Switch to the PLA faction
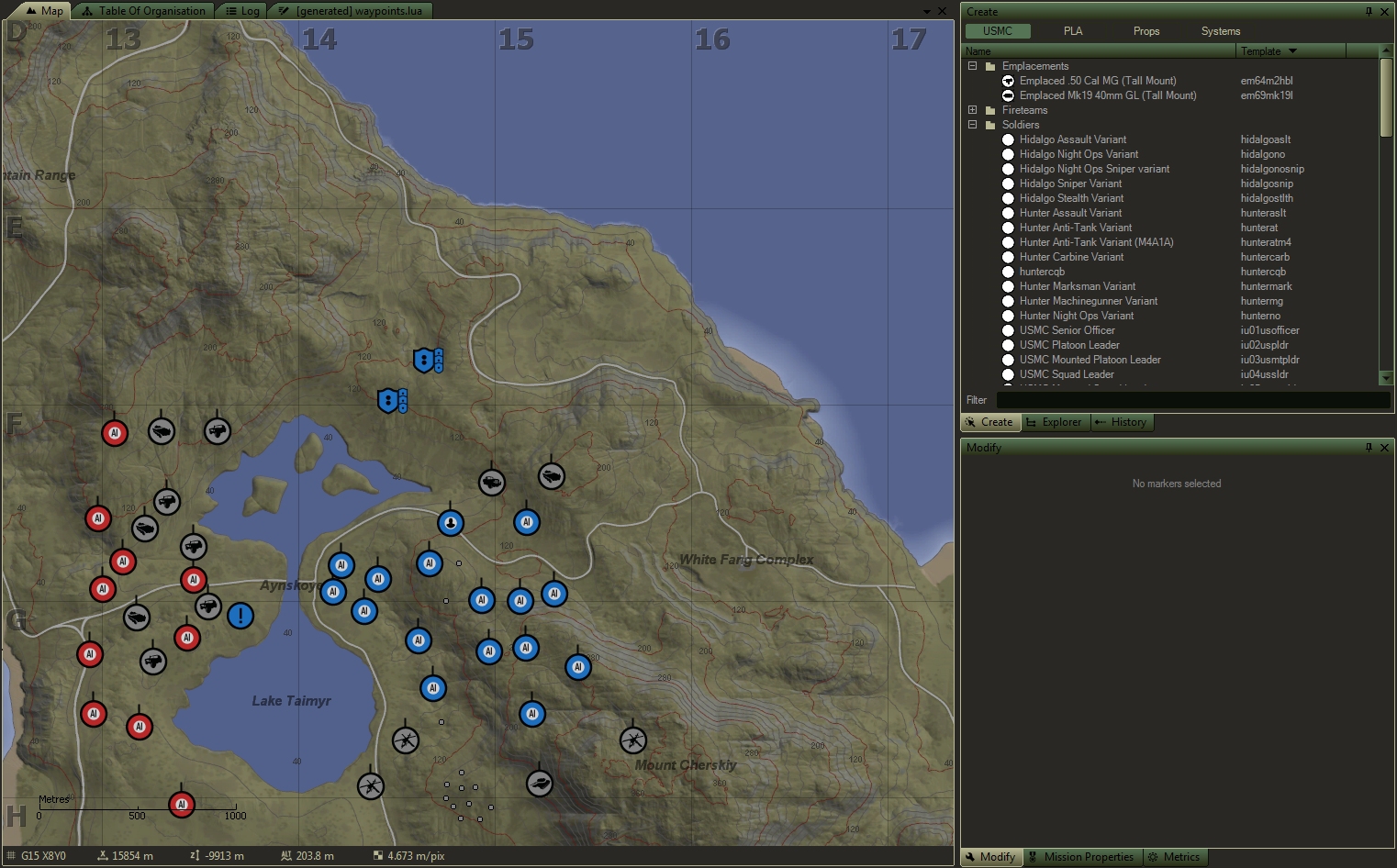This screenshot has height=868, width=1397. pyautogui.click(x=1073, y=31)
